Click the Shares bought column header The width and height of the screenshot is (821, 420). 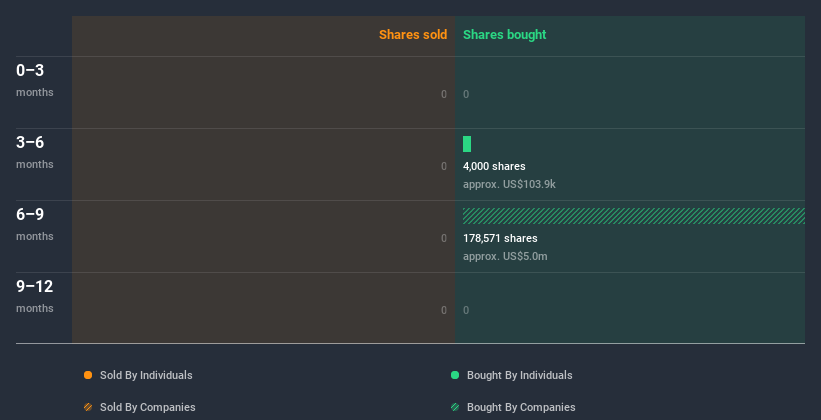click(x=505, y=35)
